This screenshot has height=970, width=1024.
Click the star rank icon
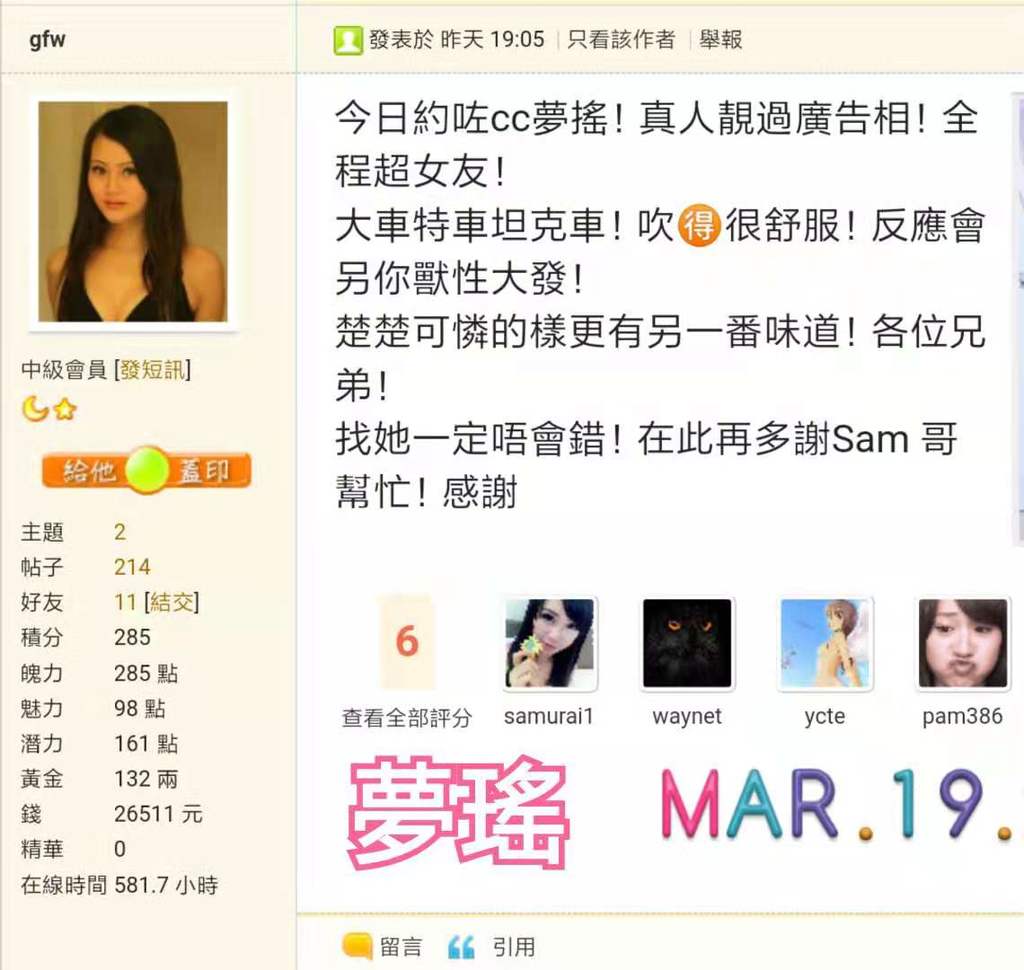65,410
